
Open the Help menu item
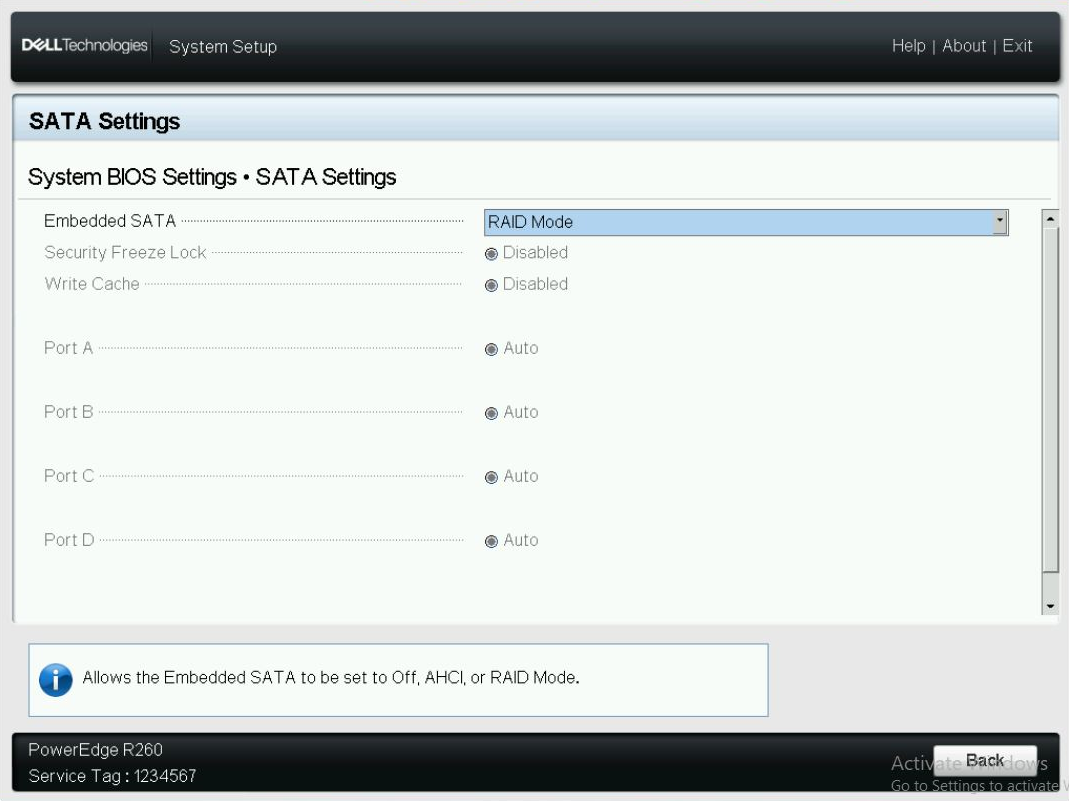click(911, 46)
